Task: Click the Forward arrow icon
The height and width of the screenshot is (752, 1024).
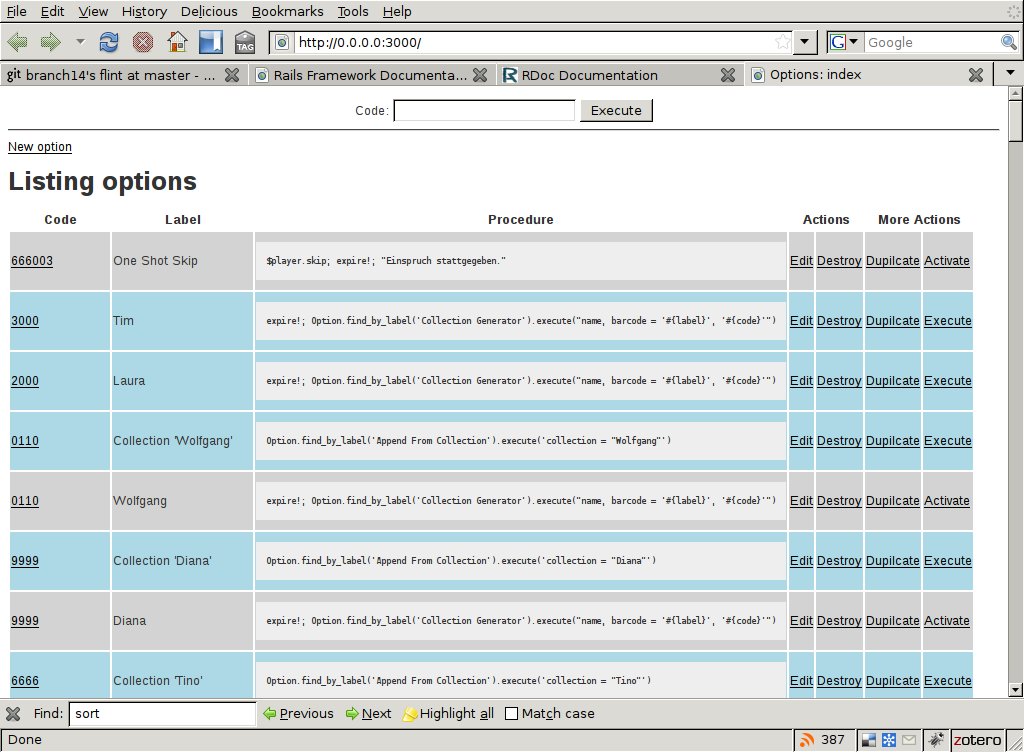Action: 51,42
